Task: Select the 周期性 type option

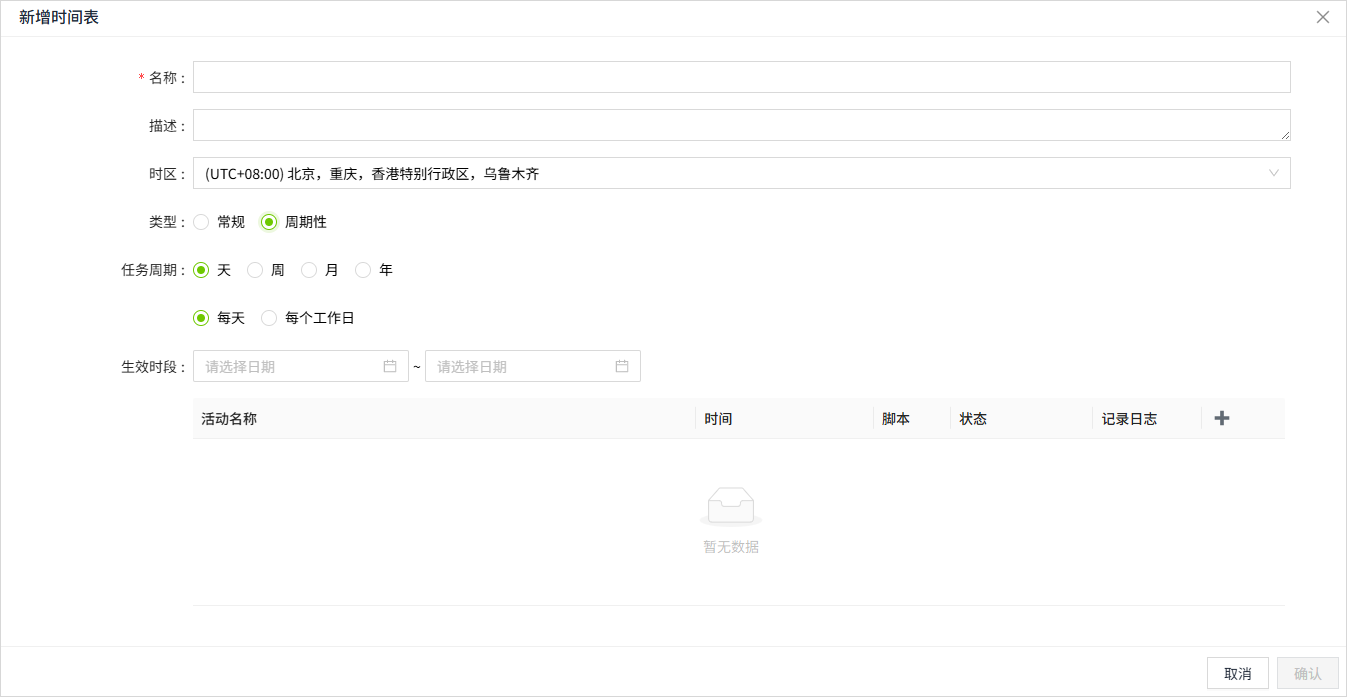Action: 269,222
